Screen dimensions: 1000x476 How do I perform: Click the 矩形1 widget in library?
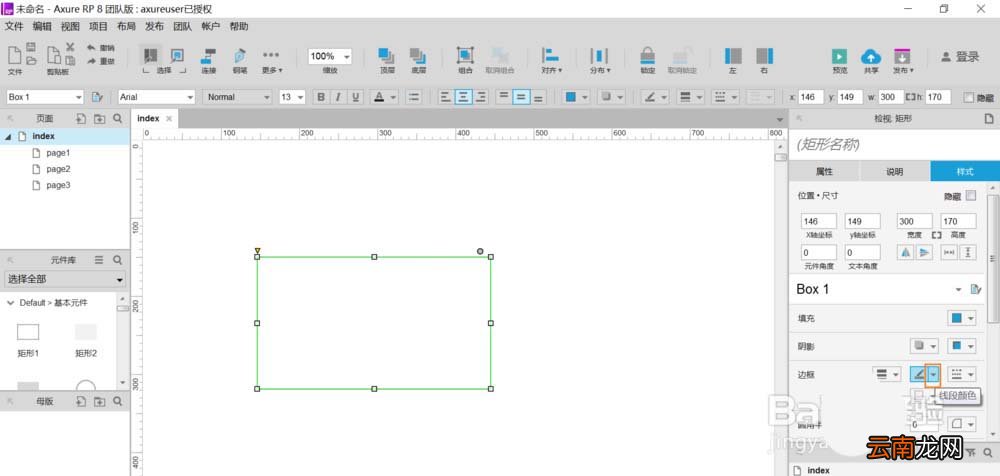(28, 332)
